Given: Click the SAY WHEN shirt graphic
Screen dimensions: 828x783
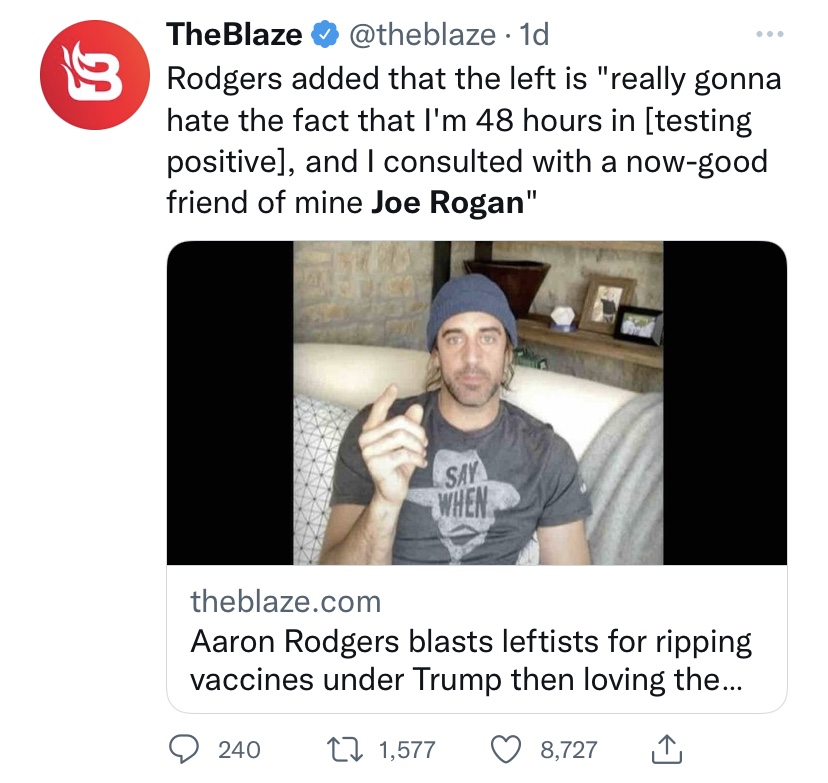Looking at the screenshot, I should [460, 486].
